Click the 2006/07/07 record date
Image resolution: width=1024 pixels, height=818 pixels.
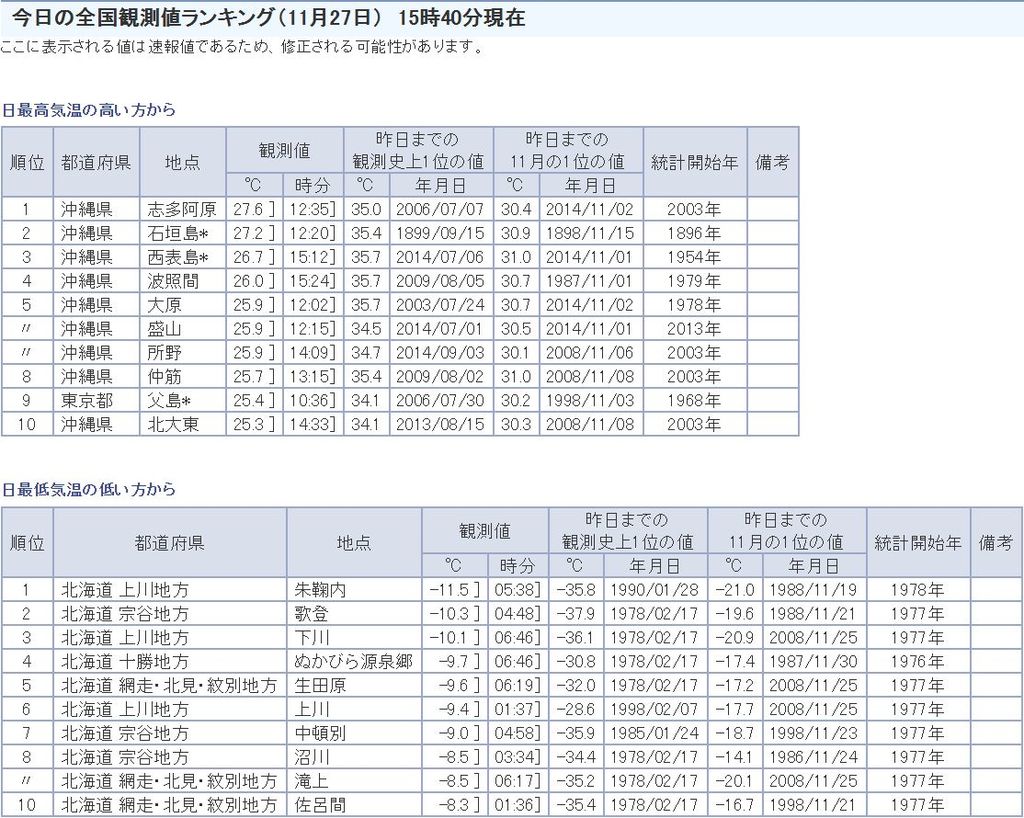coord(441,209)
